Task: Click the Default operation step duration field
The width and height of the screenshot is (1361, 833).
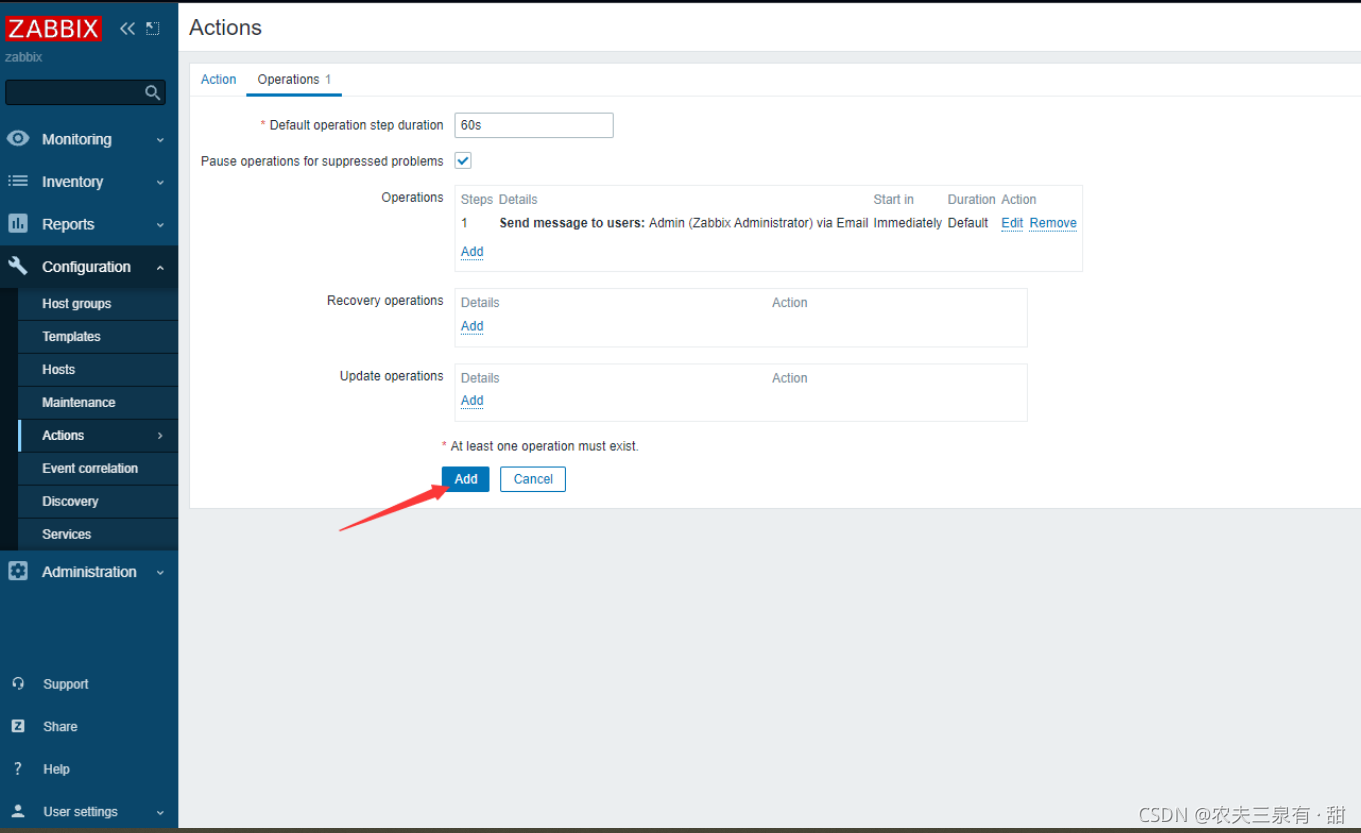Action: point(534,125)
